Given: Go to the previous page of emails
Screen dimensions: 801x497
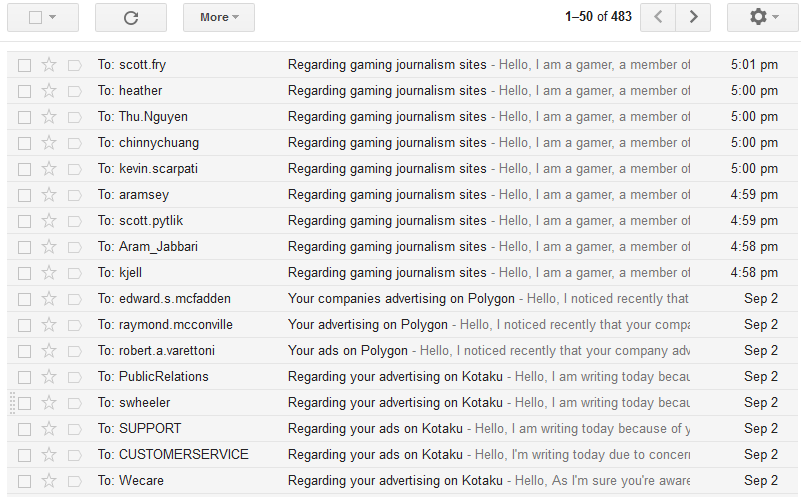Looking at the screenshot, I should 658,17.
